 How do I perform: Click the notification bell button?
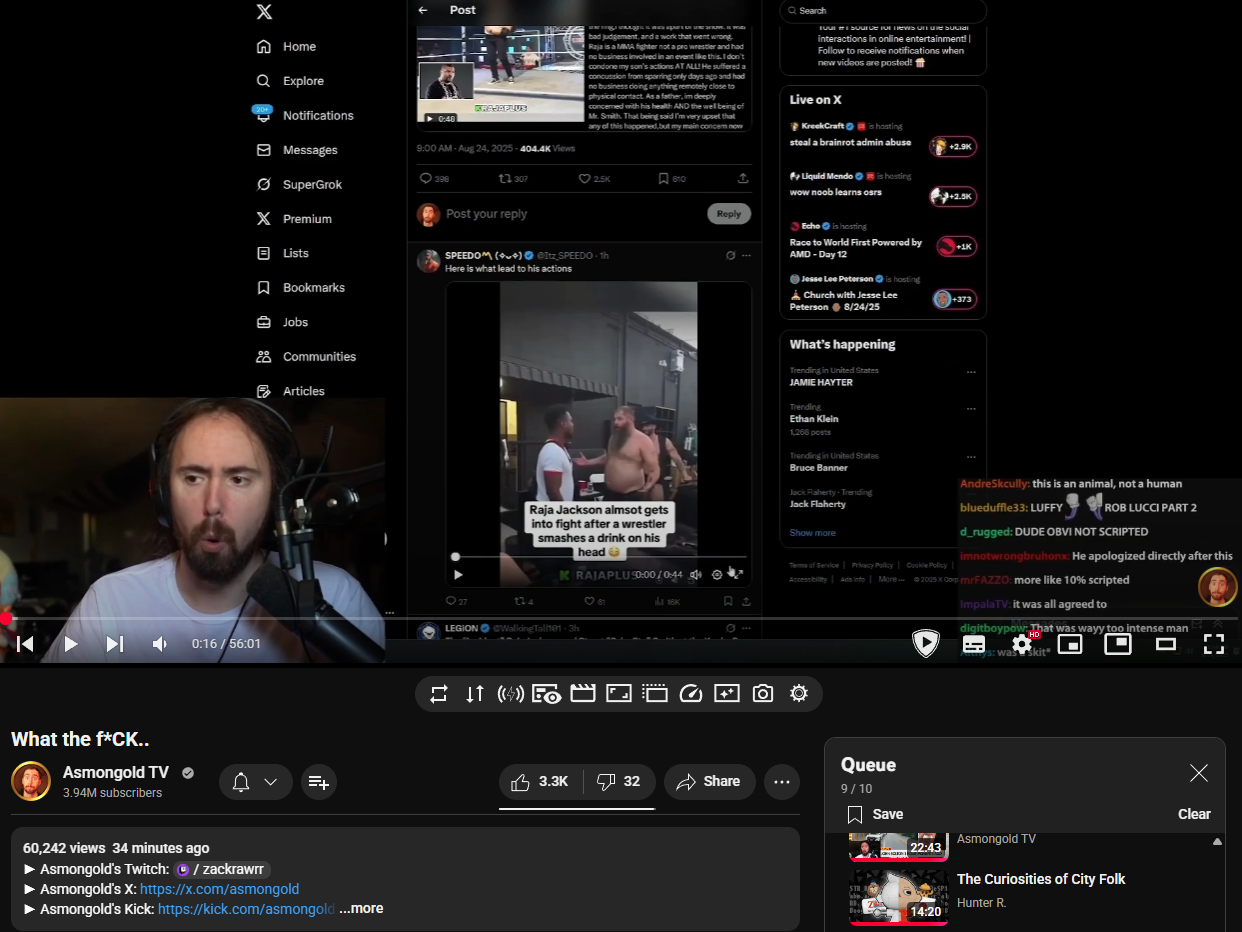tap(241, 782)
